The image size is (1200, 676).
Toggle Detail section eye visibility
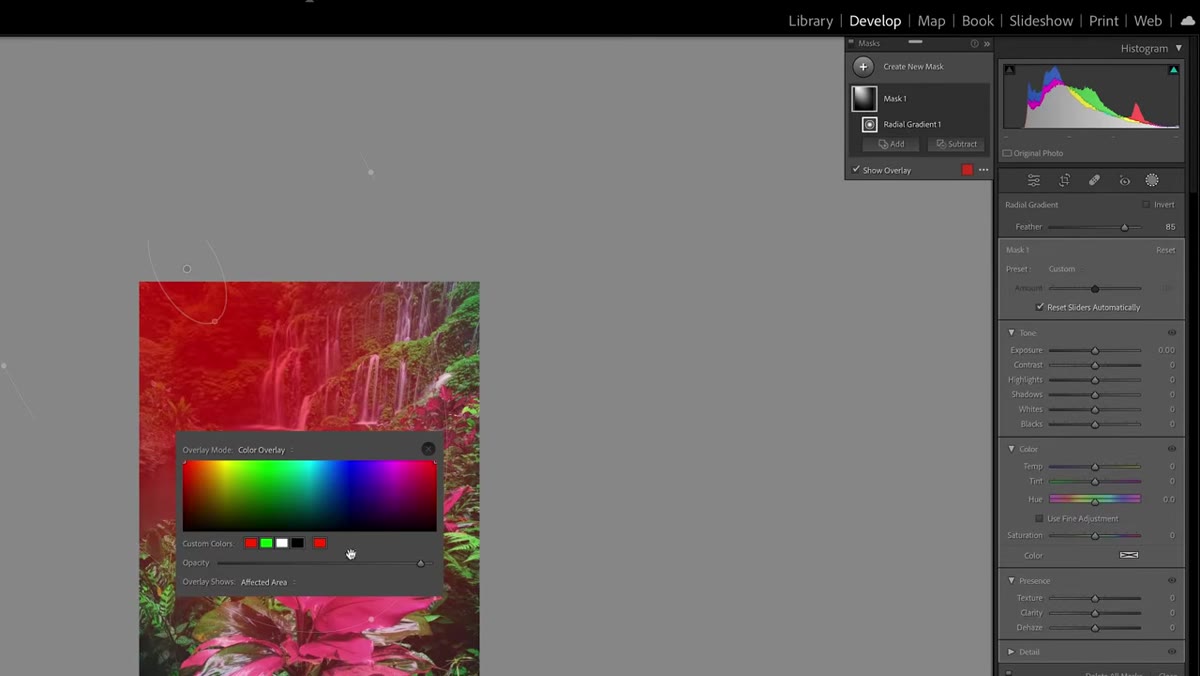click(x=1172, y=652)
